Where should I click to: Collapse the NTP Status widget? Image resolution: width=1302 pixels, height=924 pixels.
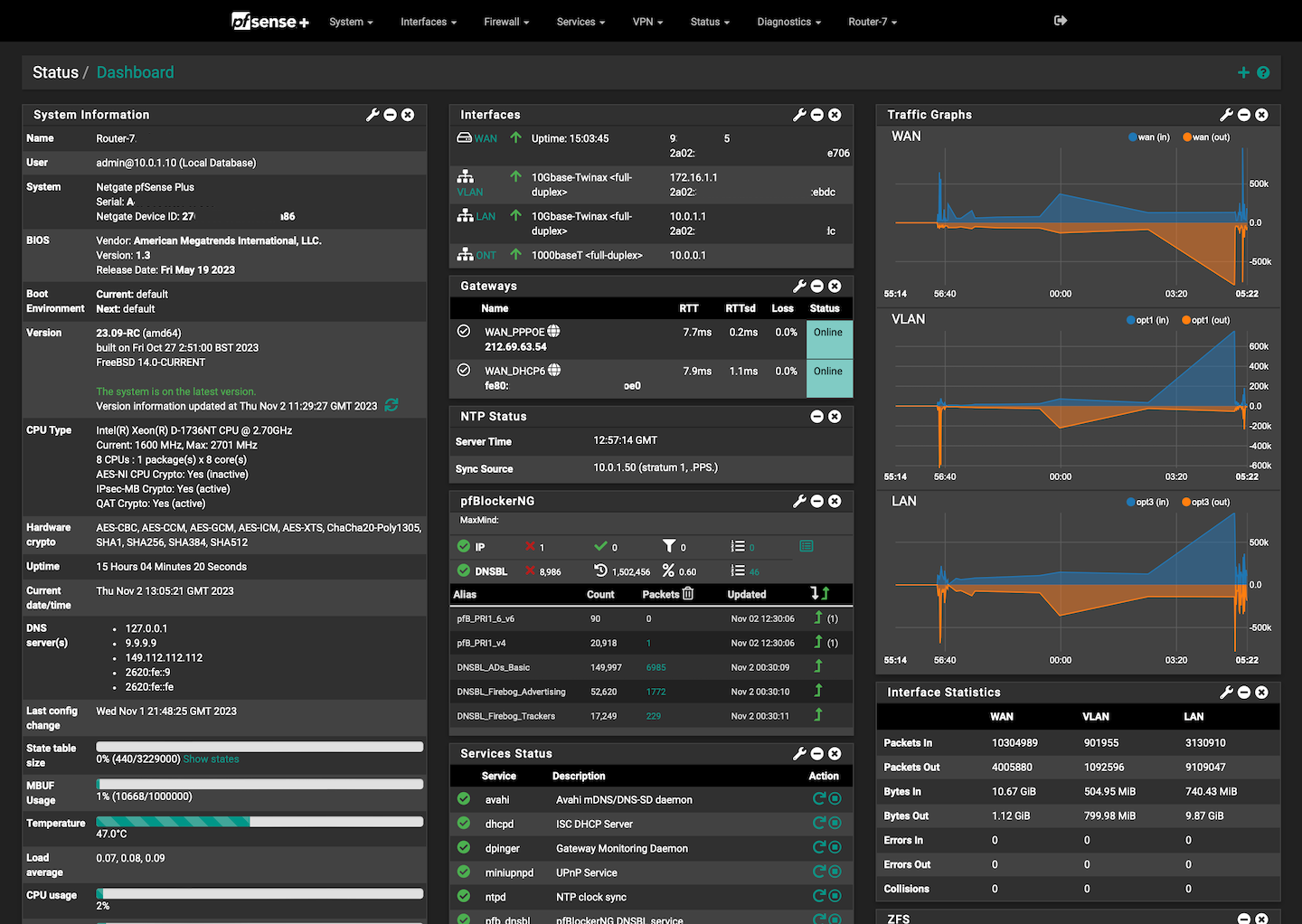click(x=817, y=417)
